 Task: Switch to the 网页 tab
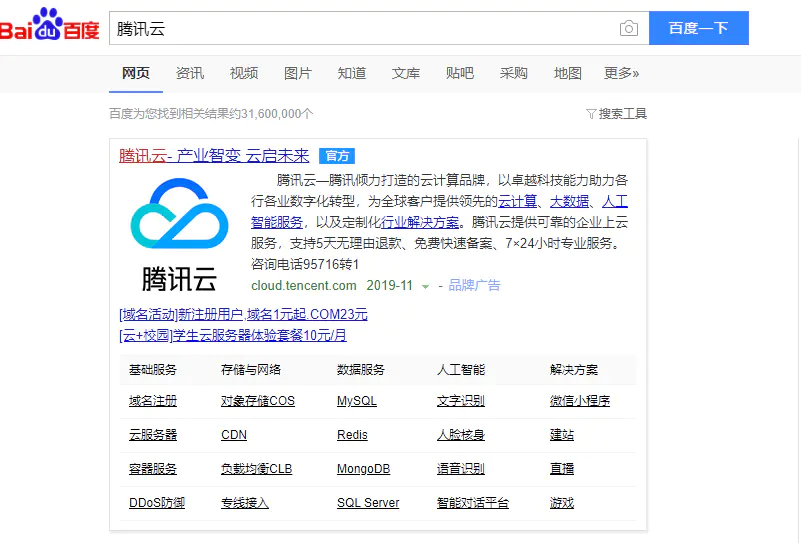click(x=136, y=74)
